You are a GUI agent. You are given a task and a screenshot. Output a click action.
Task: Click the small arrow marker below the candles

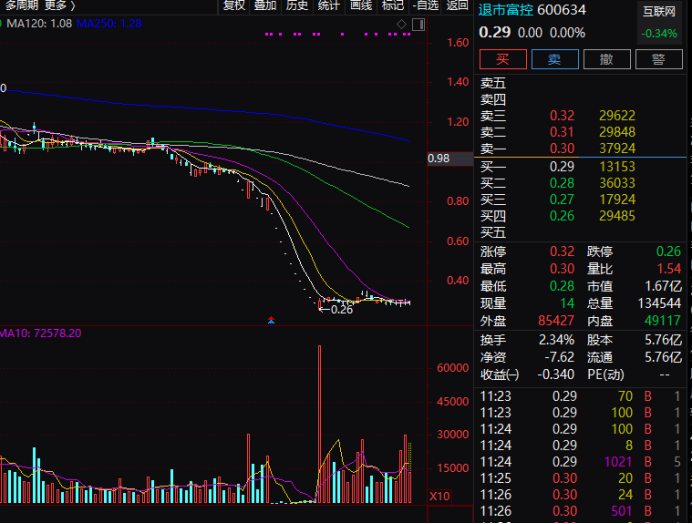[x=272, y=320]
